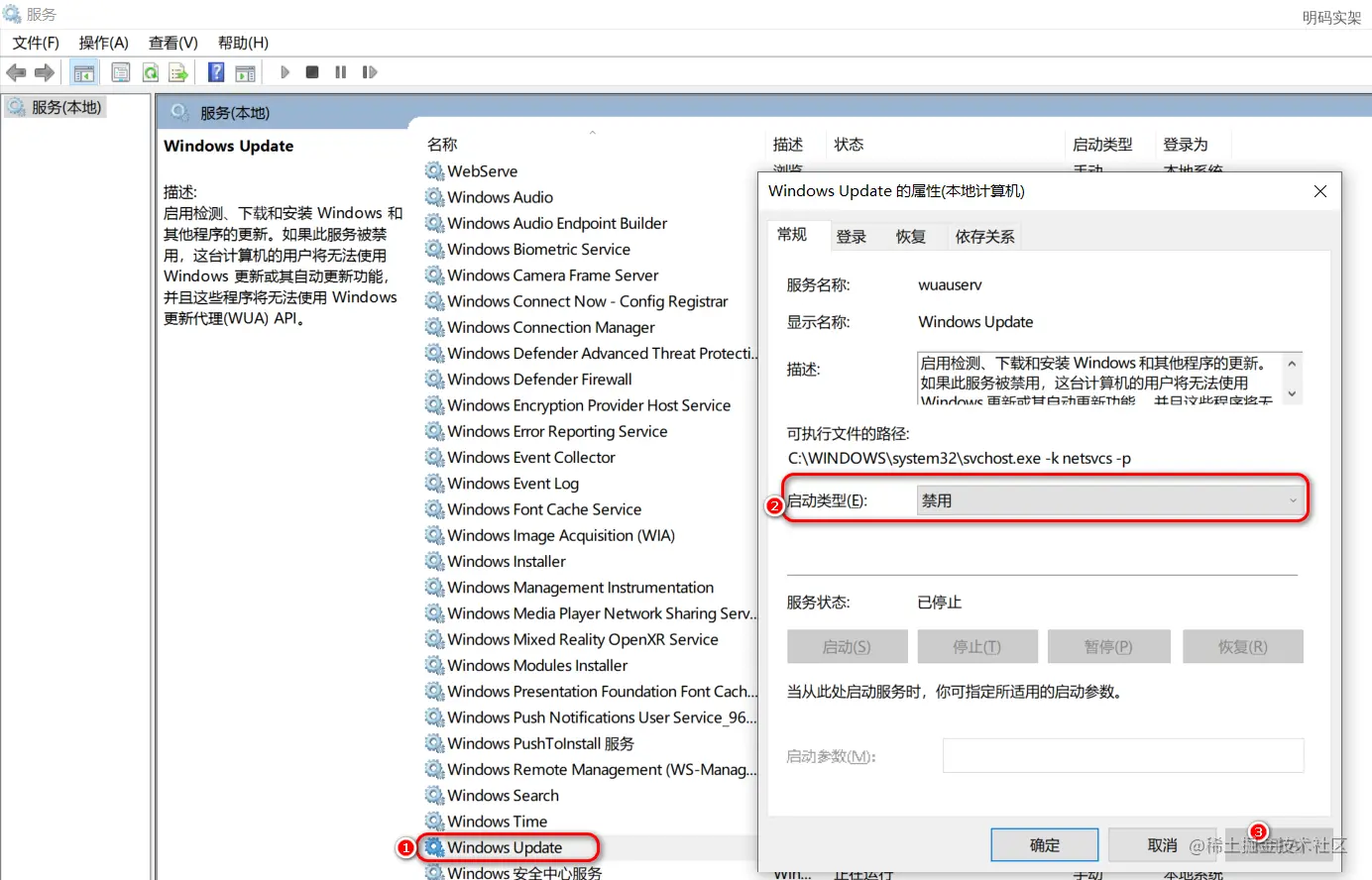Switch to the 常规 tab
This screenshot has width=1372, height=880.
coord(792,235)
